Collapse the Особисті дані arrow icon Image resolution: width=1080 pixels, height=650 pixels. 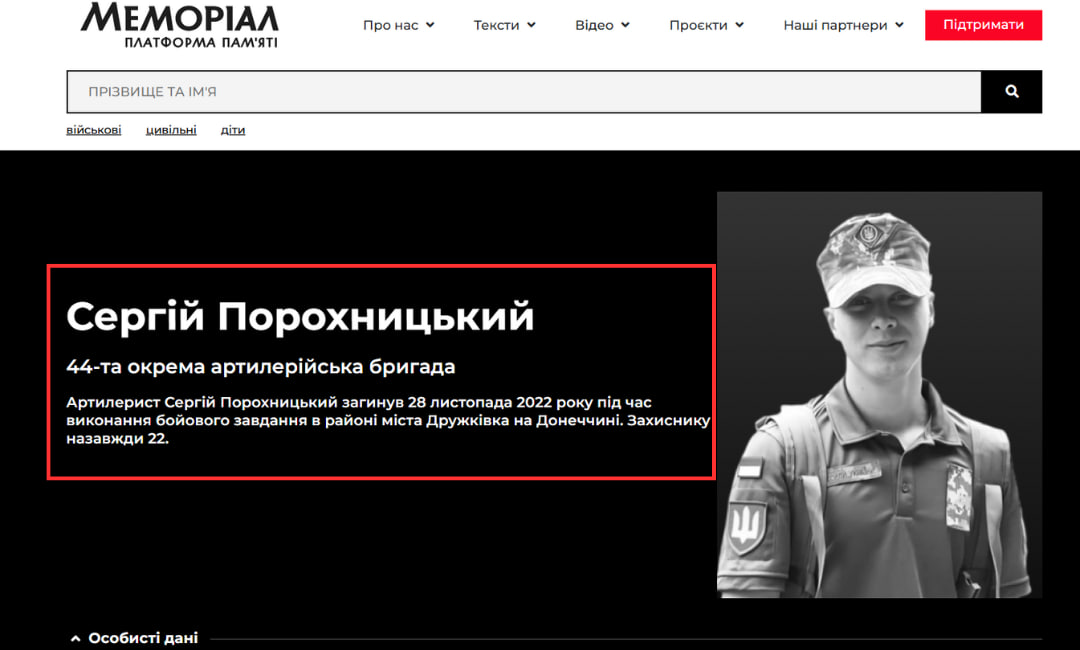click(76, 638)
